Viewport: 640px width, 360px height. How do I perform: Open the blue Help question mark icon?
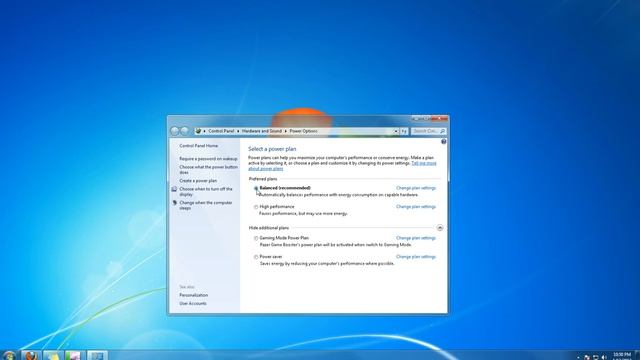coord(444,142)
